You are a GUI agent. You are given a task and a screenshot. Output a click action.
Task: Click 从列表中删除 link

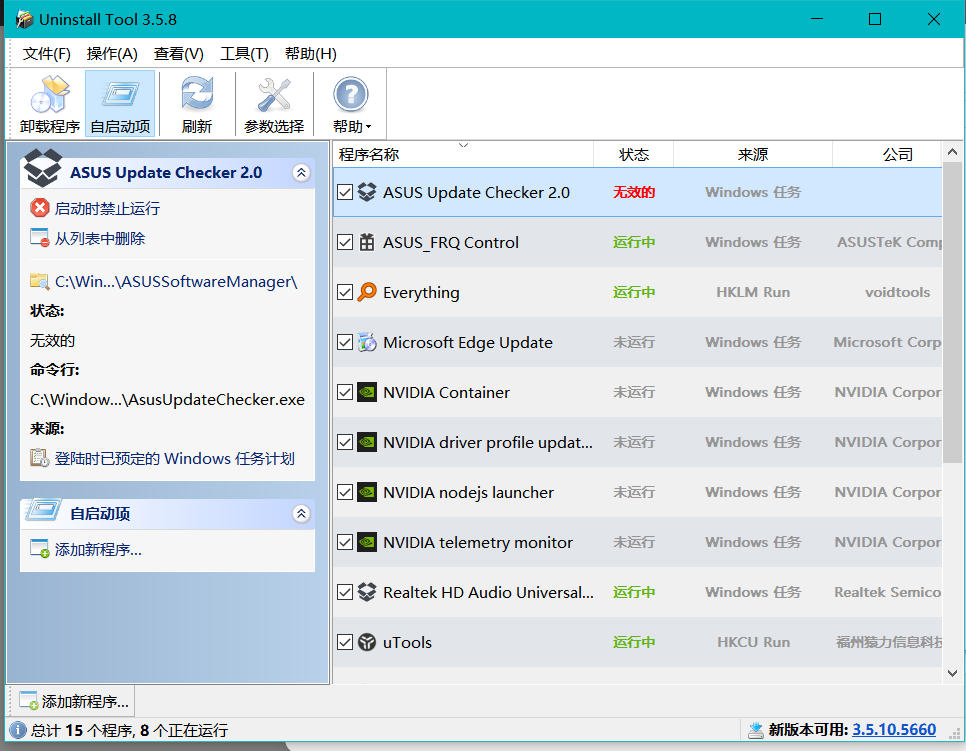100,238
